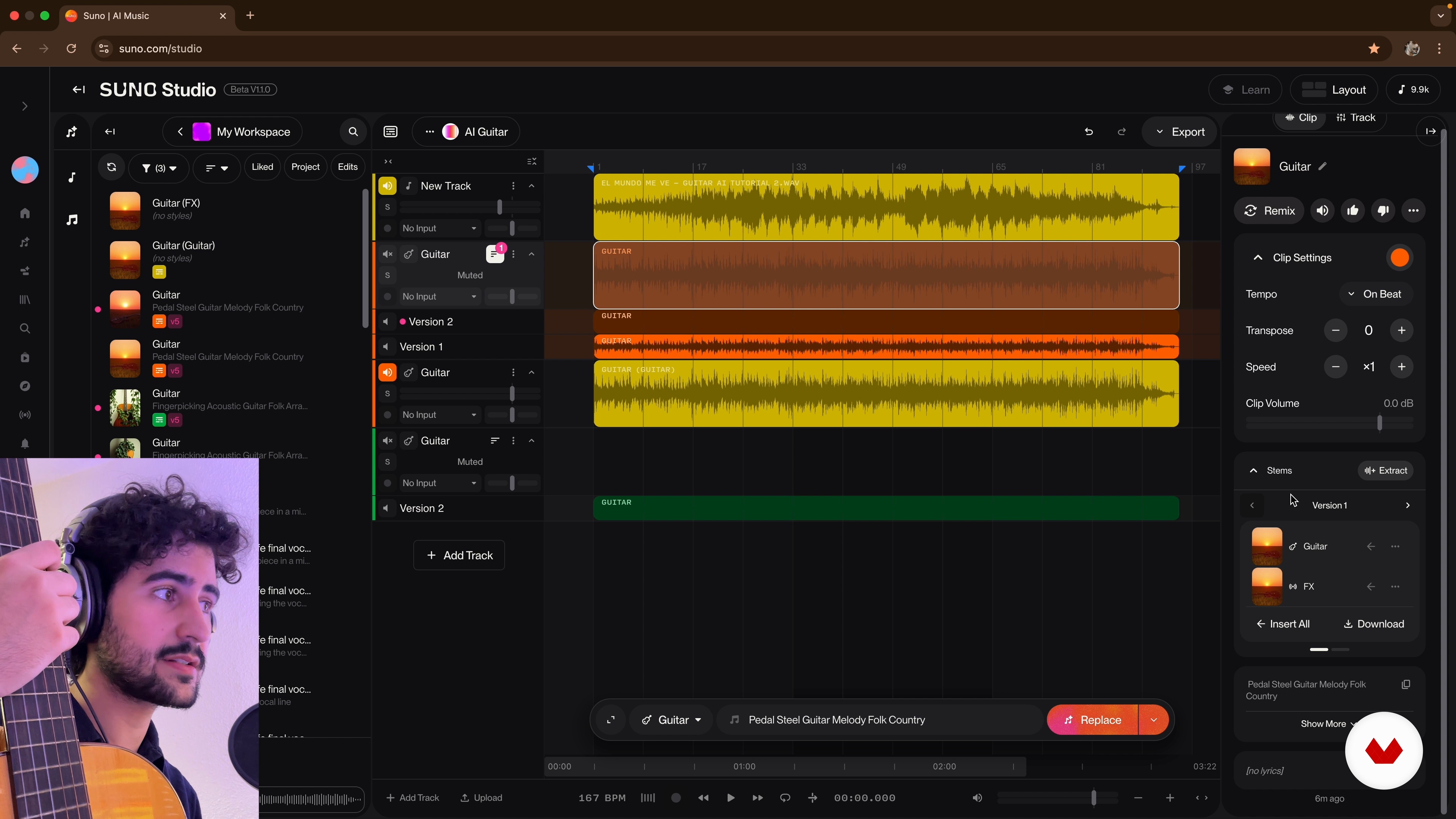Viewport: 1456px width, 819px height.
Task: Collapse the Clip Settings section
Action: click(1258, 258)
